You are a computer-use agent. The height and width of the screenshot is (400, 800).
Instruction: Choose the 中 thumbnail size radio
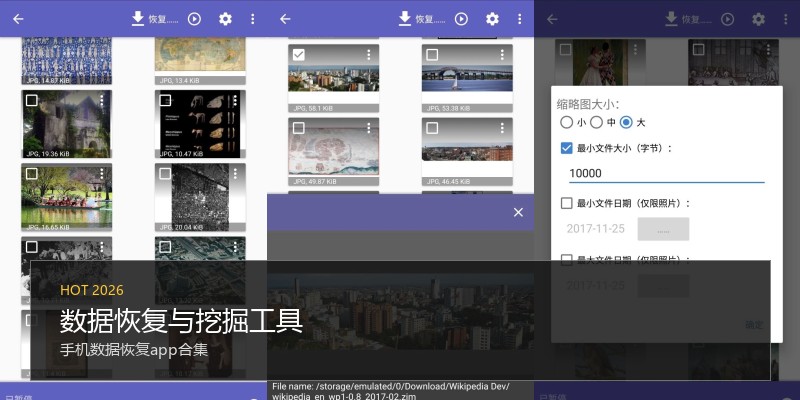tap(596, 122)
